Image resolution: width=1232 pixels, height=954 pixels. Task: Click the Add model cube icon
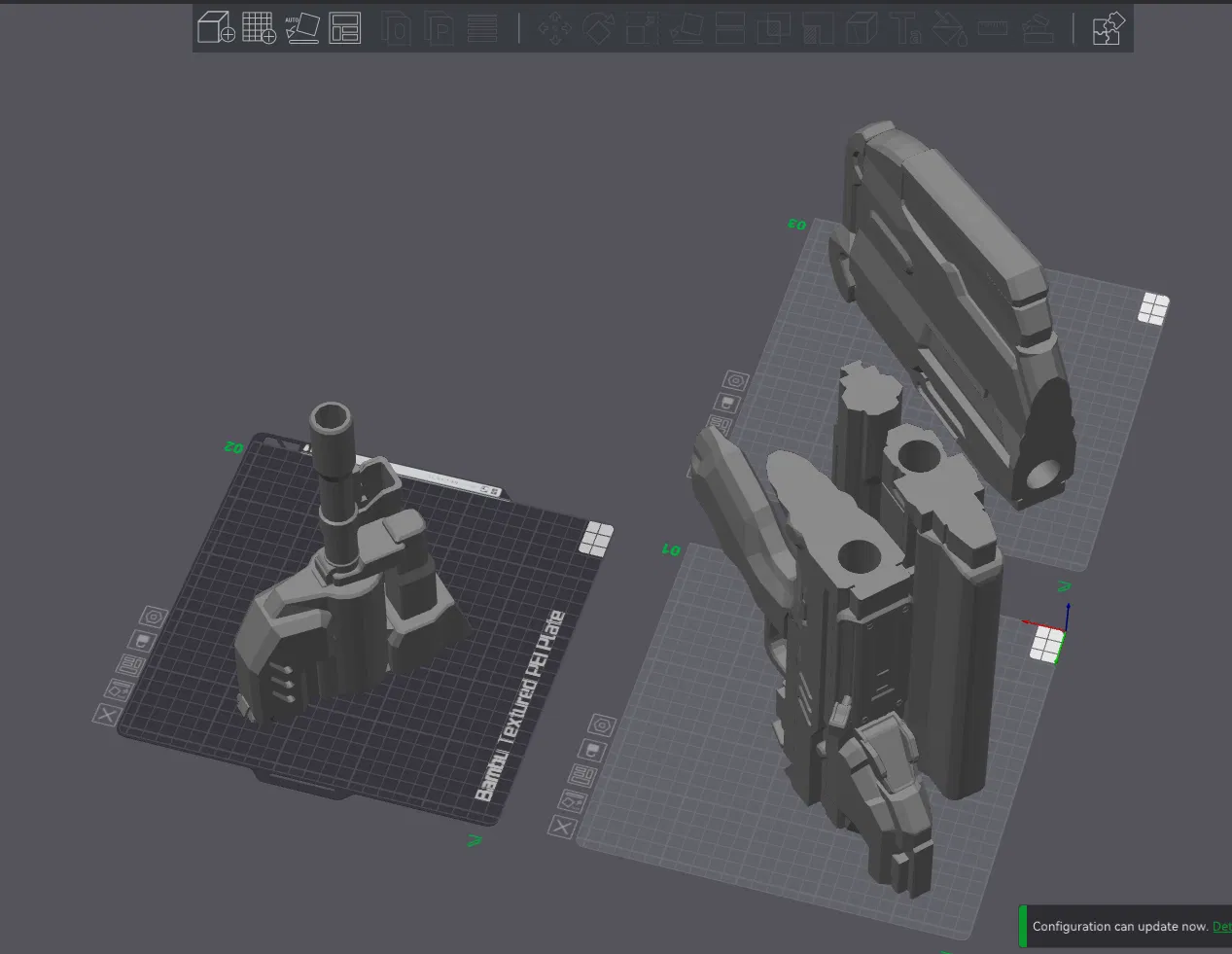[x=216, y=27]
